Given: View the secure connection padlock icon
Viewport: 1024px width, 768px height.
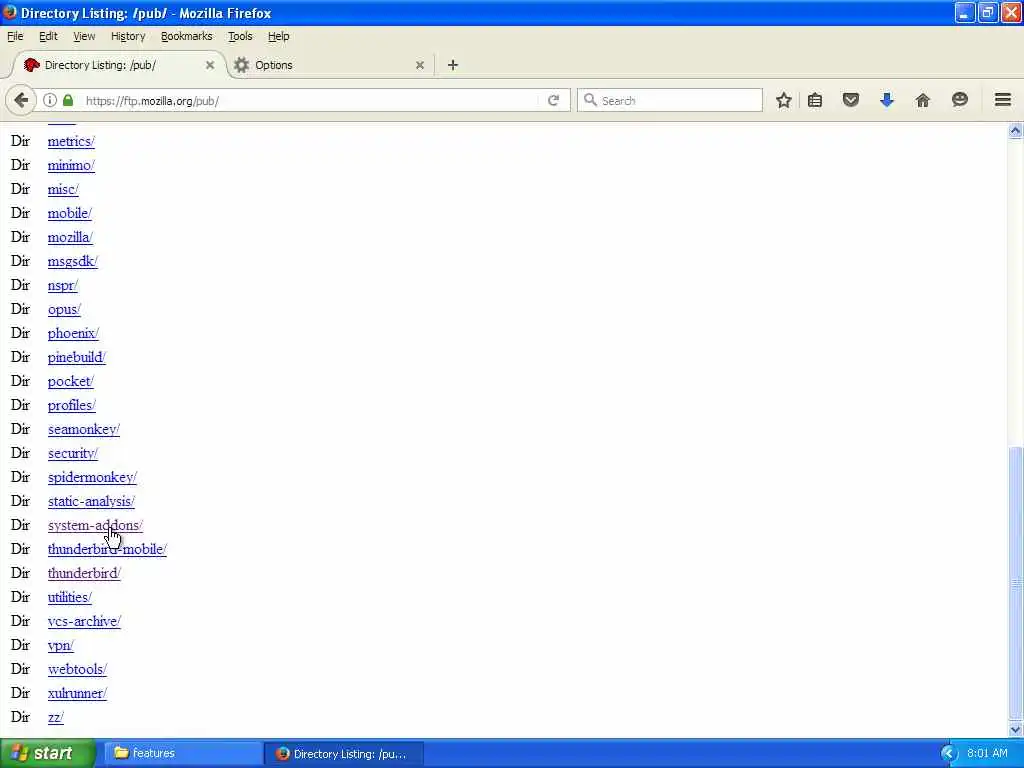Looking at the screenshot, I should [x=68, y=101].
